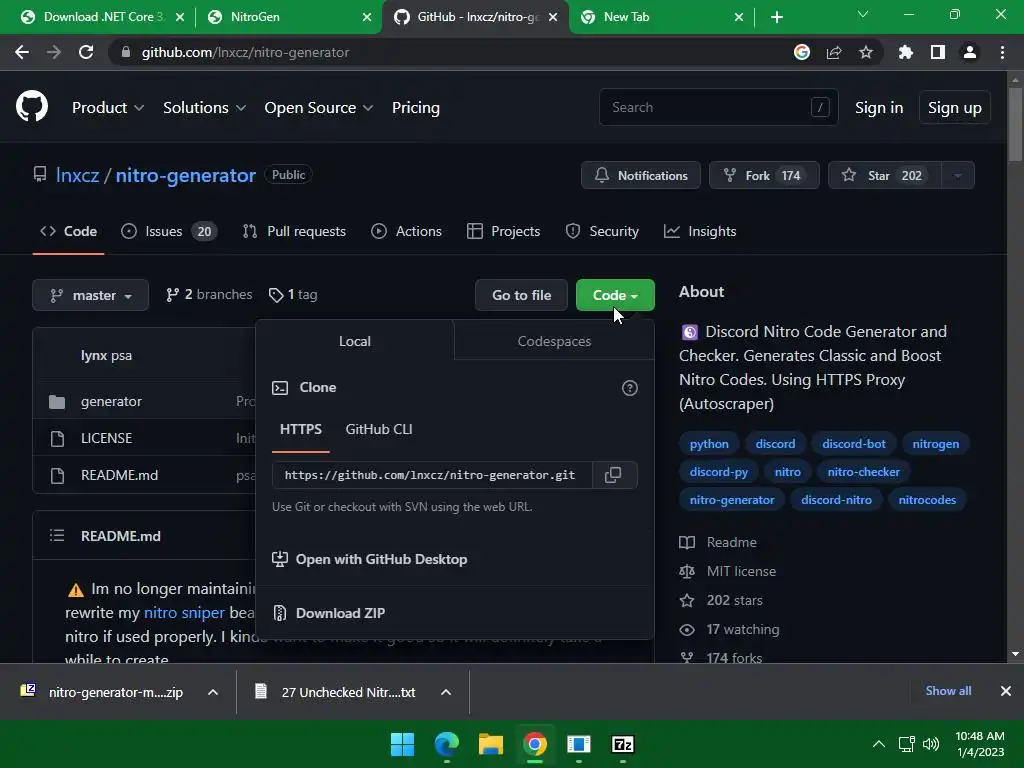Expand options for nitro-generator zip download
Image resolution: width=1024 pixels, height=768 pixels.
click(213, 692)
